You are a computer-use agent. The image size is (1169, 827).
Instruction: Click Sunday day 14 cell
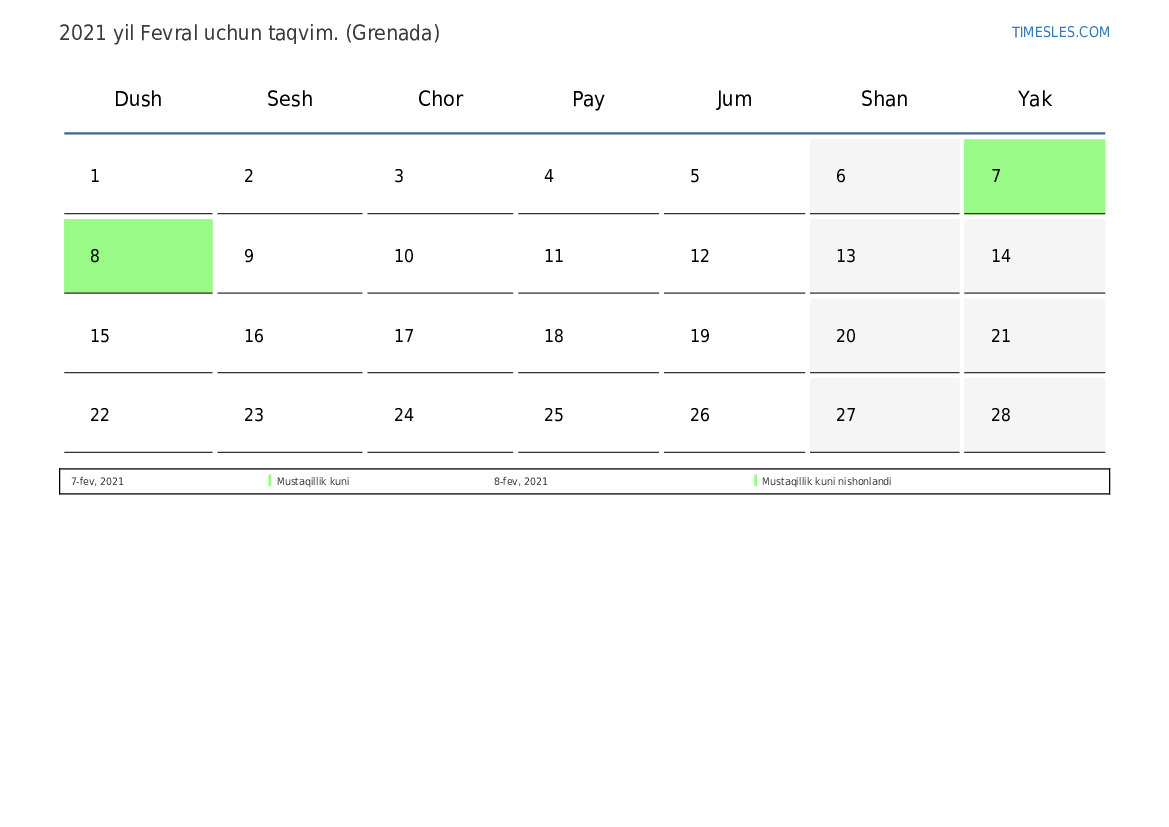pos(1035,256)
